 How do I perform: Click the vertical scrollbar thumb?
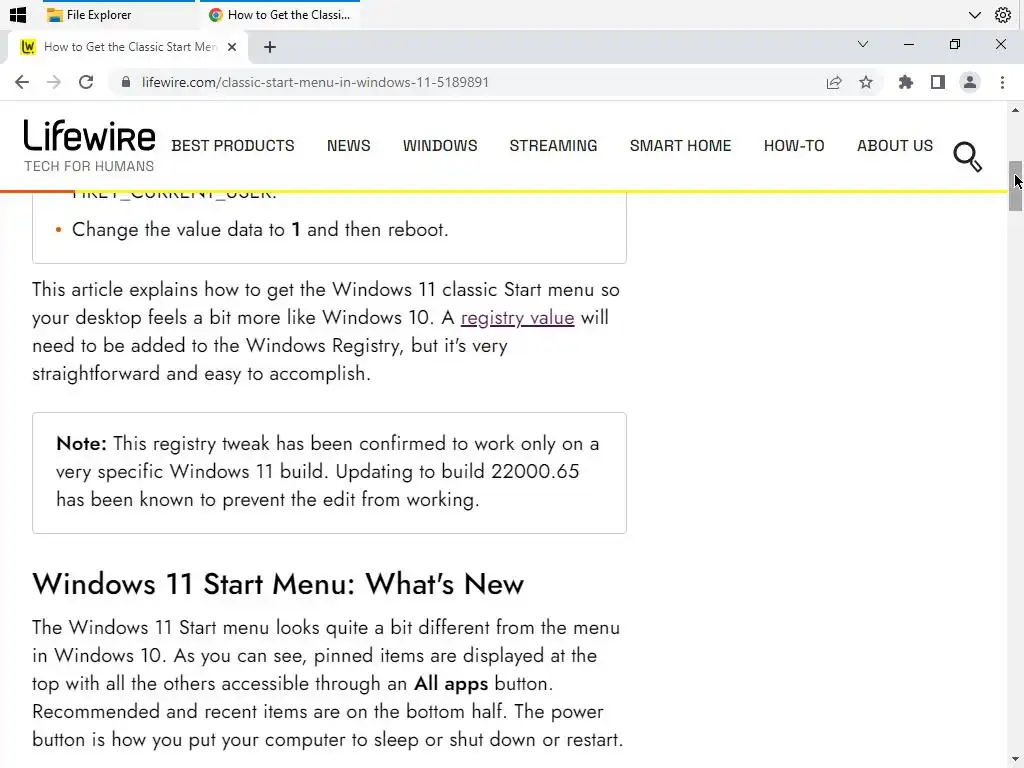tap(1015, 186)
